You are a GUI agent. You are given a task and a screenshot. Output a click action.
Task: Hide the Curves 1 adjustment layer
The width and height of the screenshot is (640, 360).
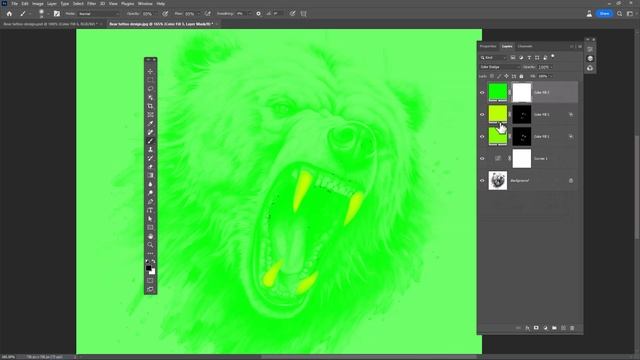click(x=482, y=158)
